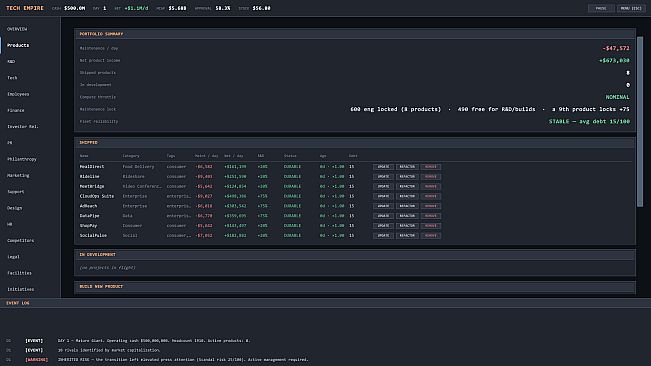651x366 pixels.
Task: Click the main panel vertical scrollbar
Action: 640,121
